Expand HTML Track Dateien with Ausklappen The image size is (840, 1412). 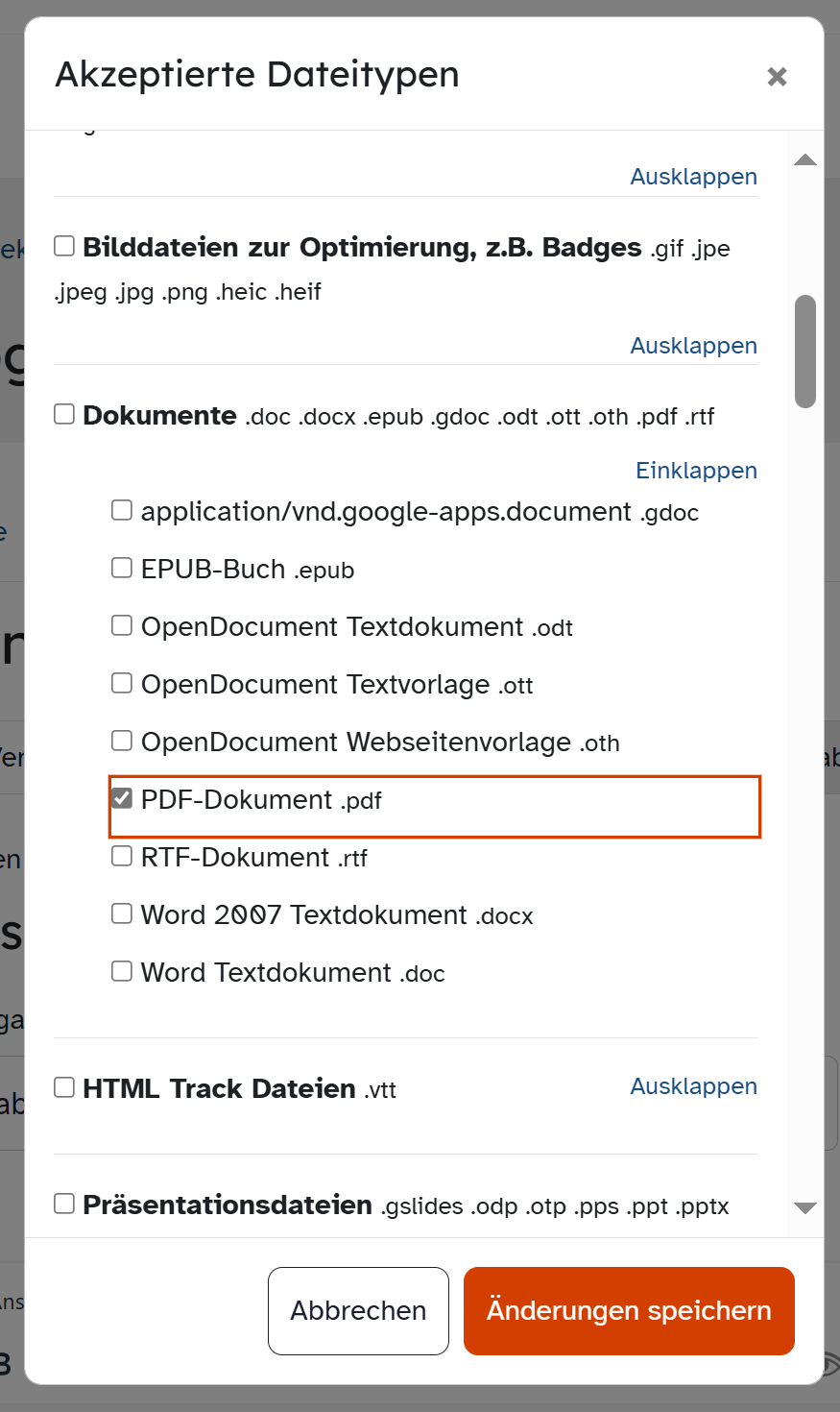coord(694,1086)
